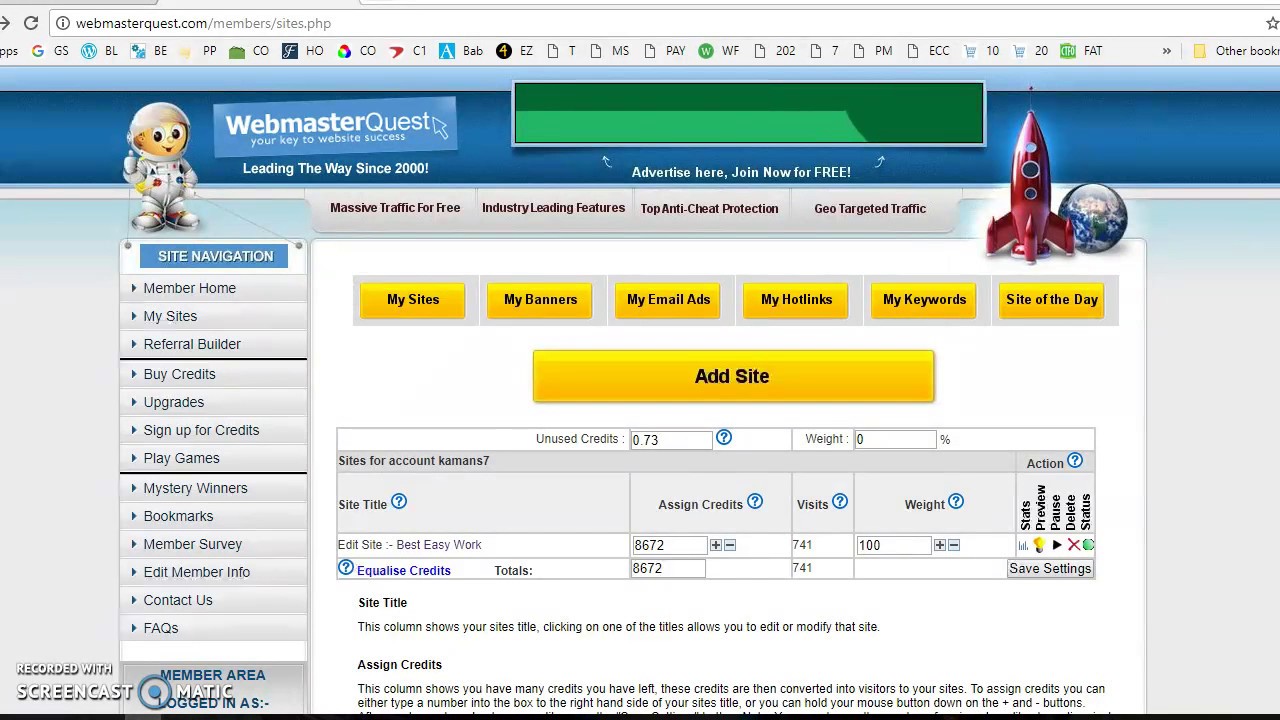Screen dimensions: 1280x720
Task: Click the Save Settings button
Action: (1050, 568)
